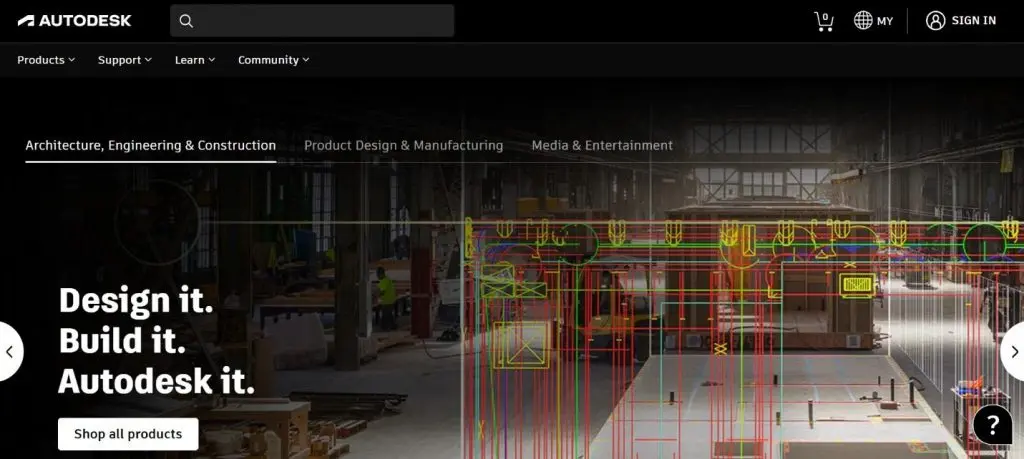Go to the previous carousel slide
This screenshot has height=459, width=1024.
click(x=10, y=352)
